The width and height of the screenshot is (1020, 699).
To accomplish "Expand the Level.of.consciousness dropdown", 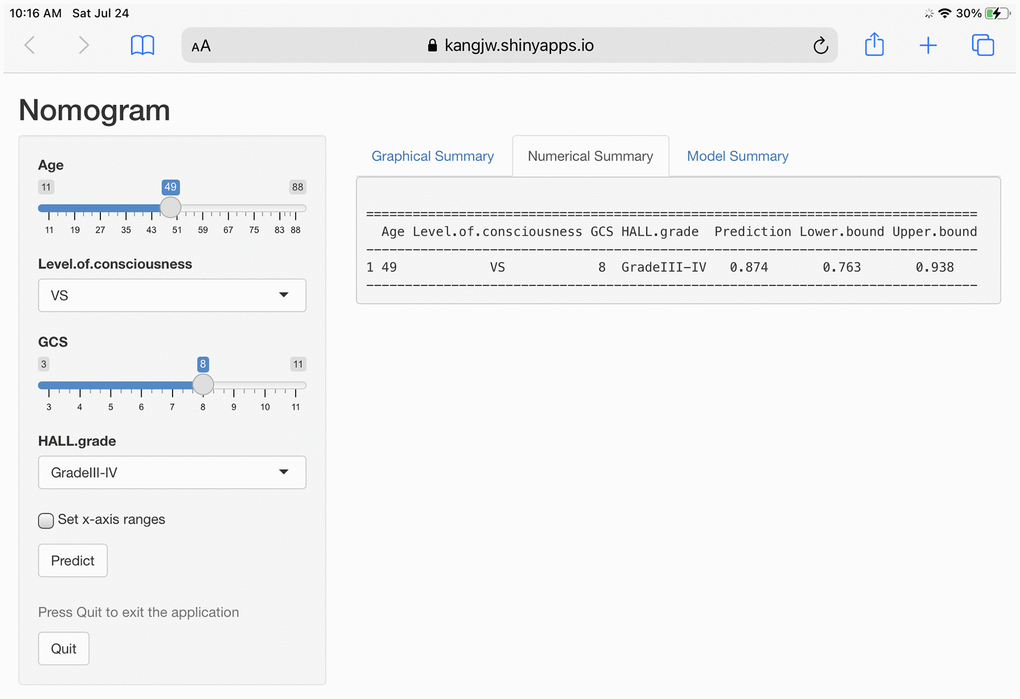I will (x=172, y=295).
